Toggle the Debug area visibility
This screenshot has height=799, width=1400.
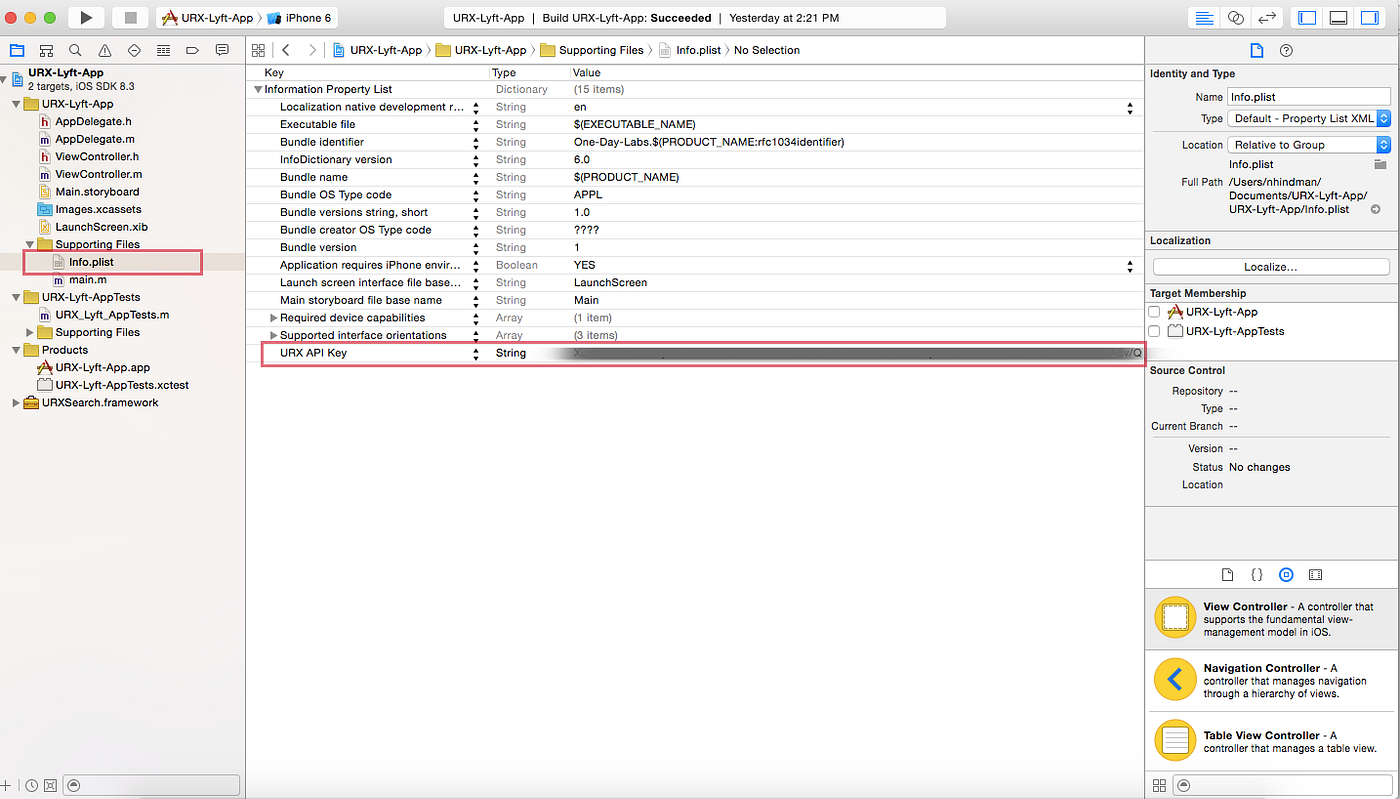1339,18
